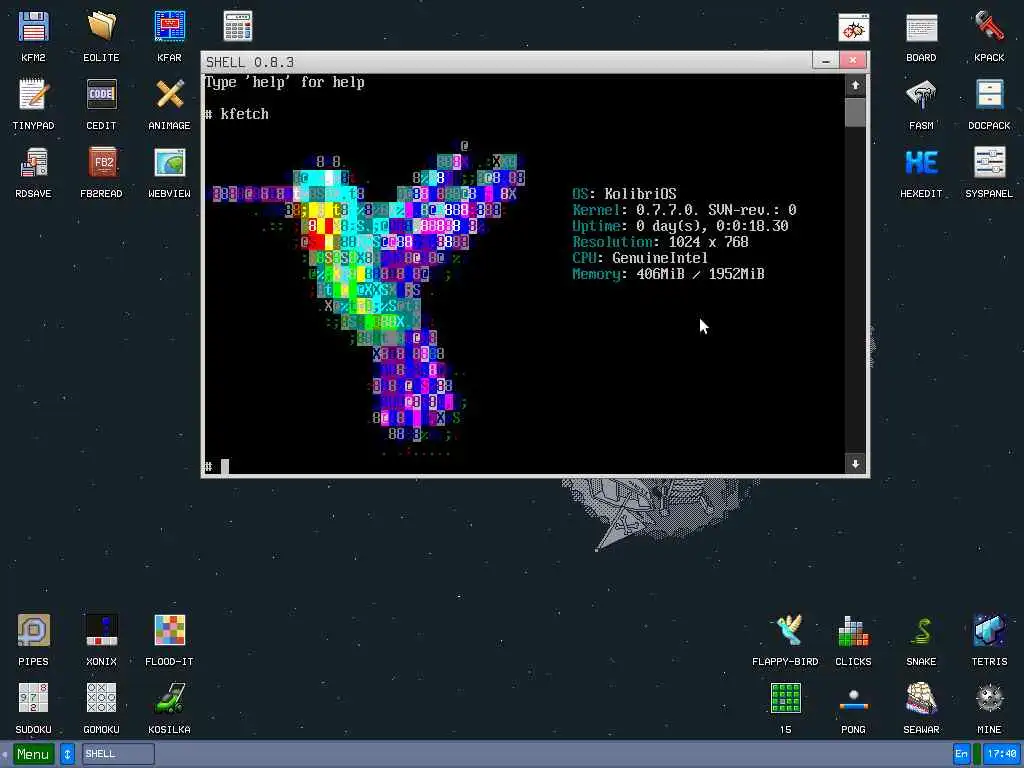Minimize the SHELL 0.8.3 window
The width and height of the screenshot is (1024, 768).
tap(825, 61)
